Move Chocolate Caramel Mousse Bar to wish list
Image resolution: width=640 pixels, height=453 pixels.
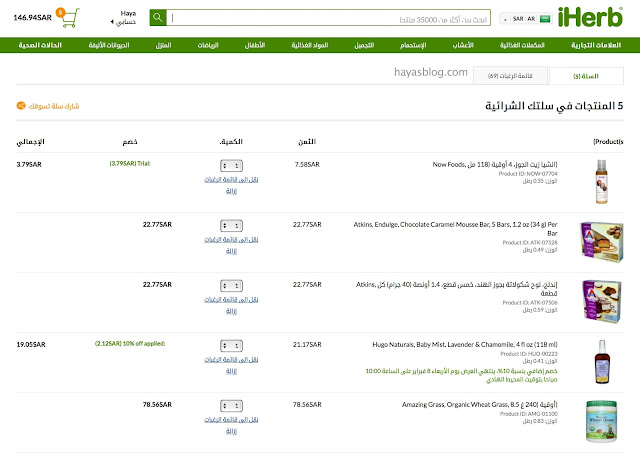[231, 240]
